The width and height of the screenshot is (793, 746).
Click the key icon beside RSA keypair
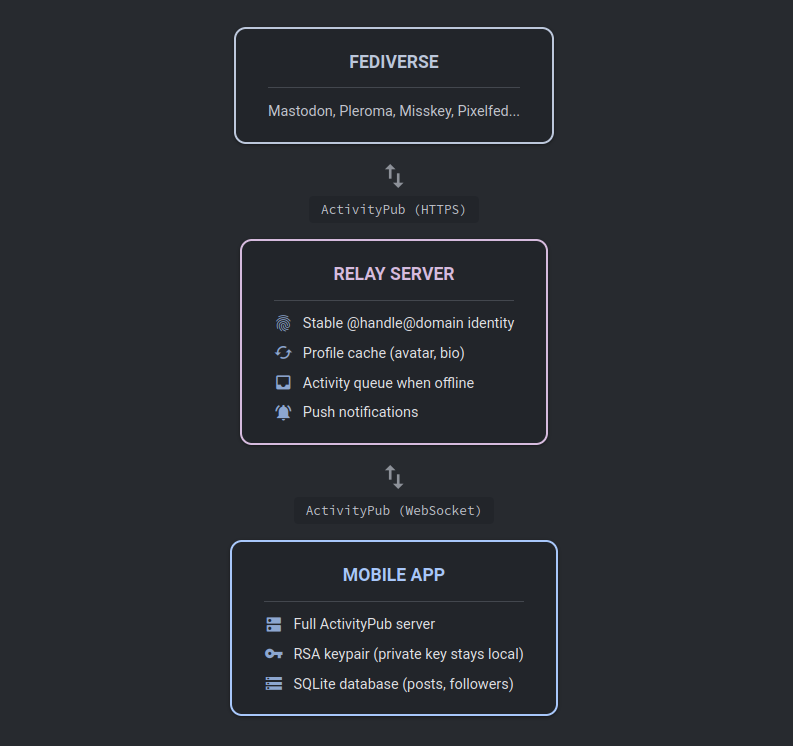(274, 654)
